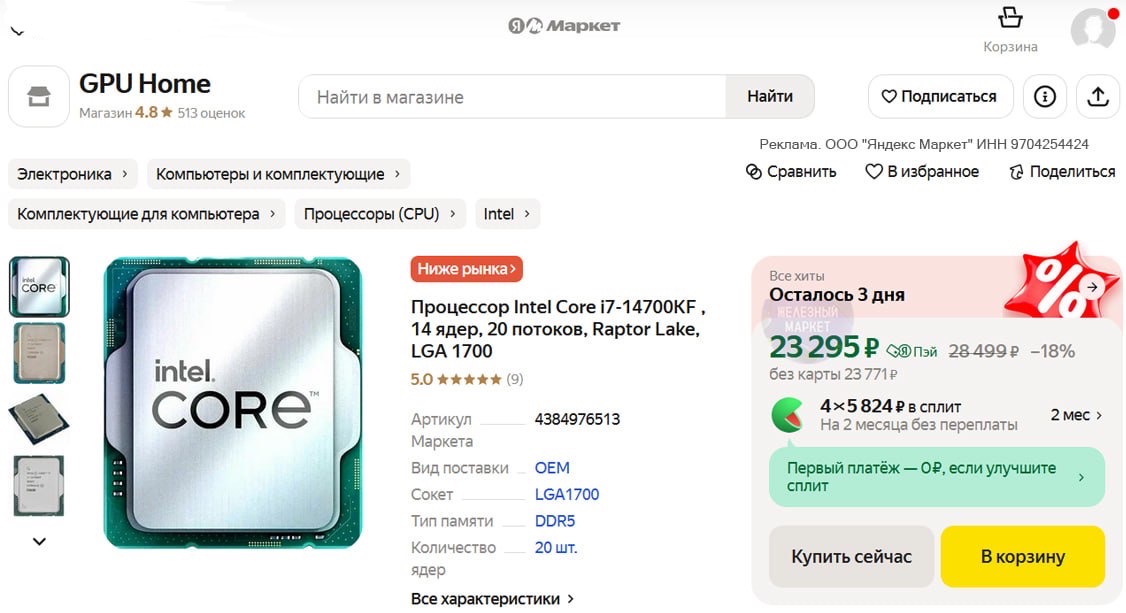The image size is (1126, 613).
Task: Open Электроника breadcrumb category
Action: coord(73,174)
